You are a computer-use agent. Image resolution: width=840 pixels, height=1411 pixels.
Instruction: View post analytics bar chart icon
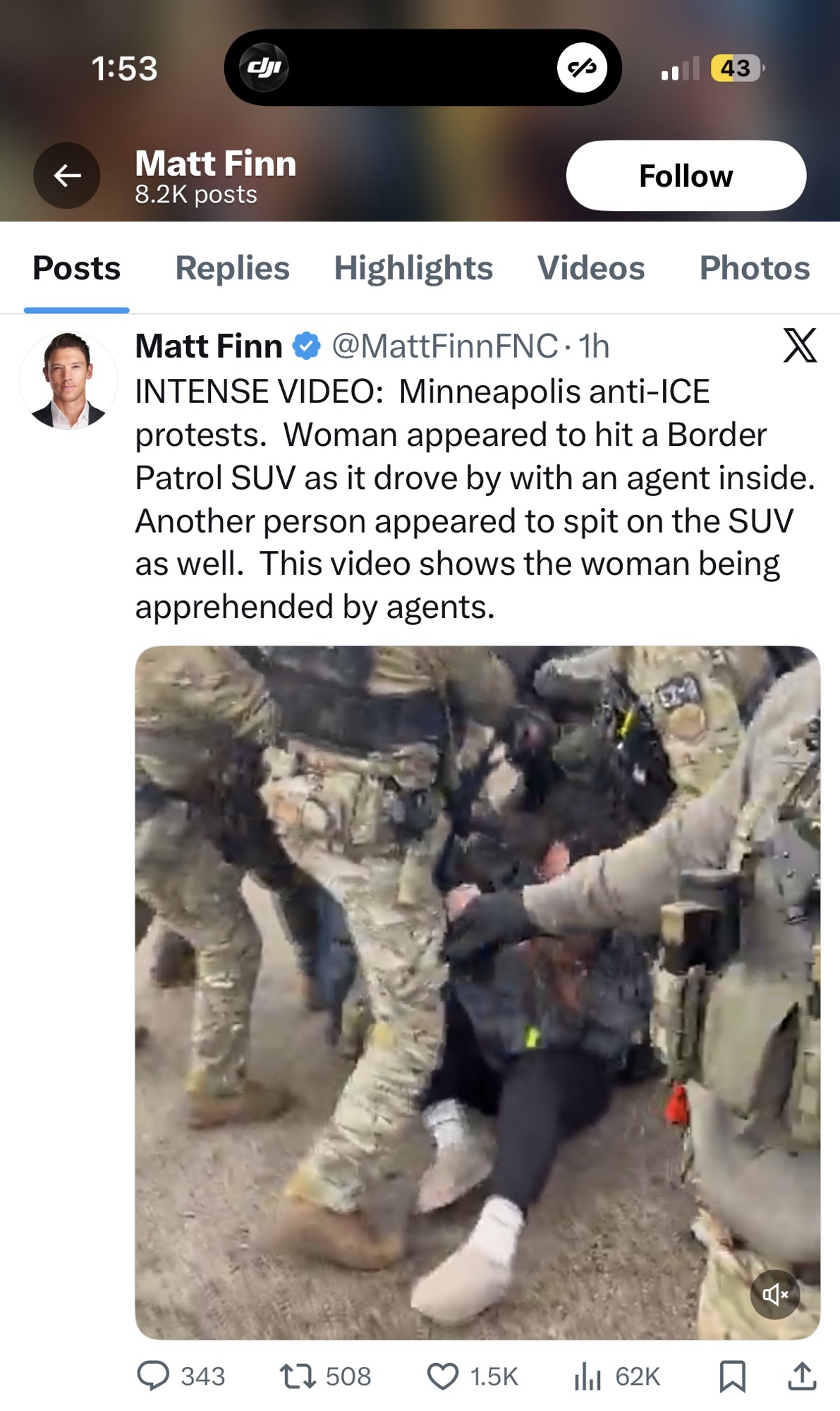pos(588,1376)
